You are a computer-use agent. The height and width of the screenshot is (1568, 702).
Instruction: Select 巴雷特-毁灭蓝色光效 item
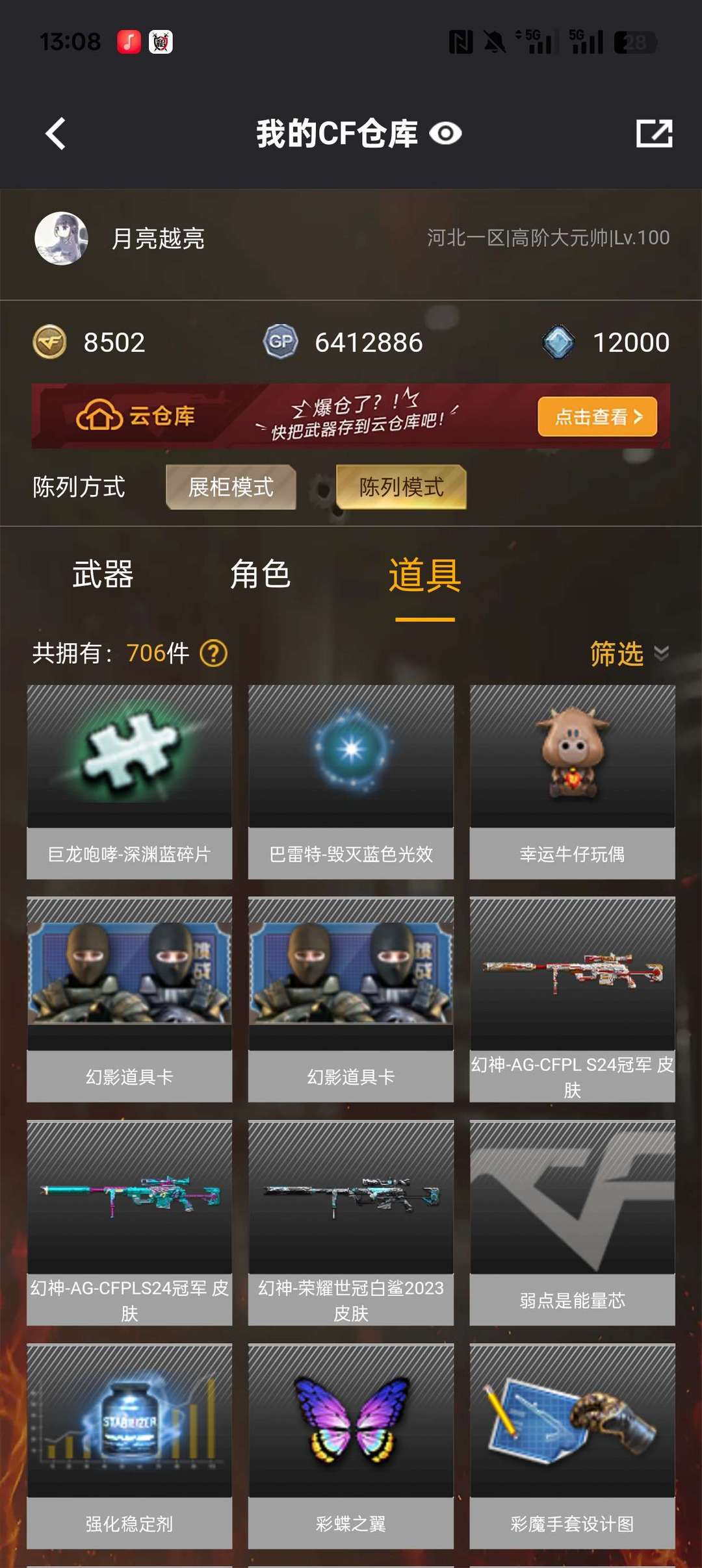click(x=351, y=782)
